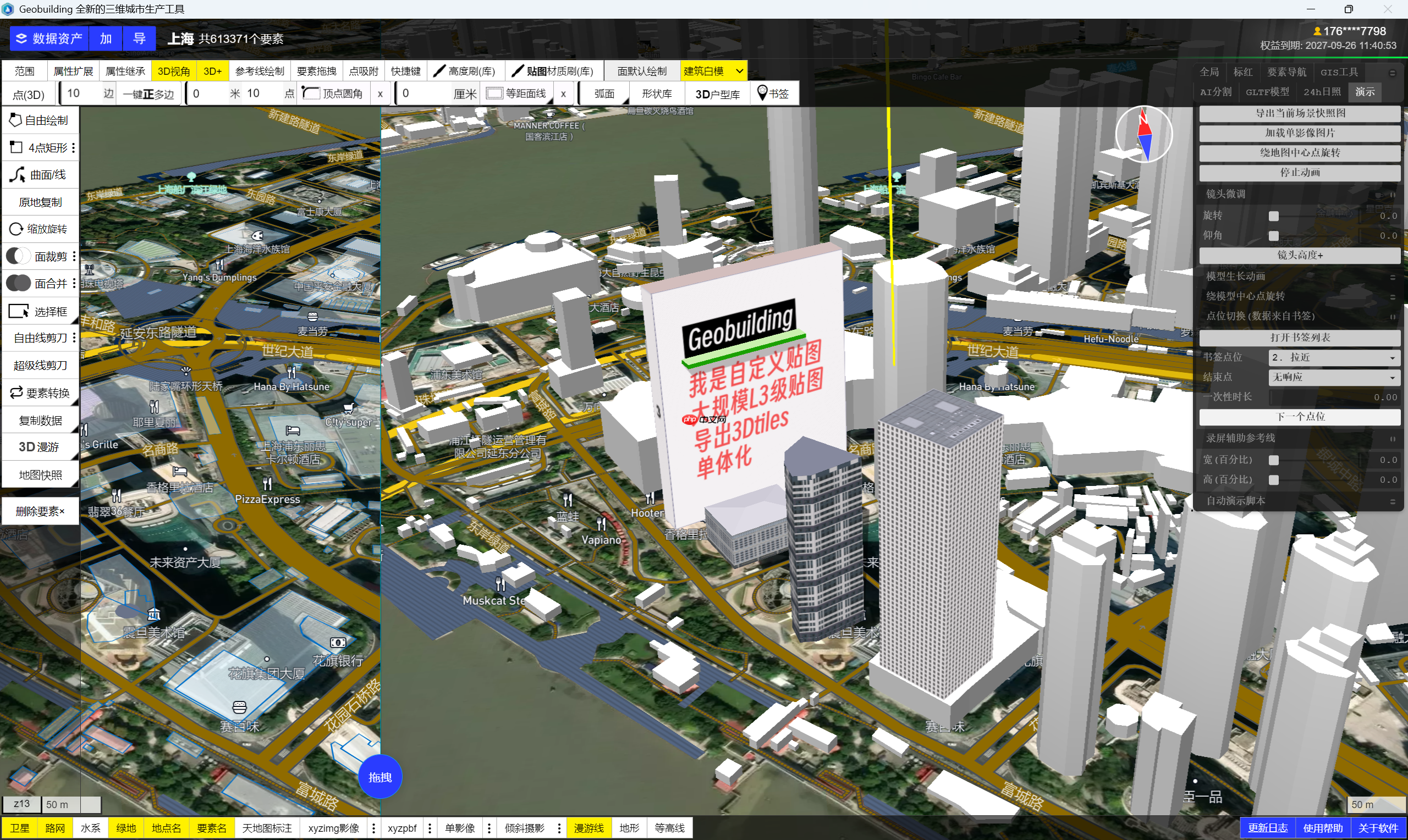This screenshot has height=840, width=1408.
Task: Select the 自由绘制 free-draw tool
Action: coord(40,119)
